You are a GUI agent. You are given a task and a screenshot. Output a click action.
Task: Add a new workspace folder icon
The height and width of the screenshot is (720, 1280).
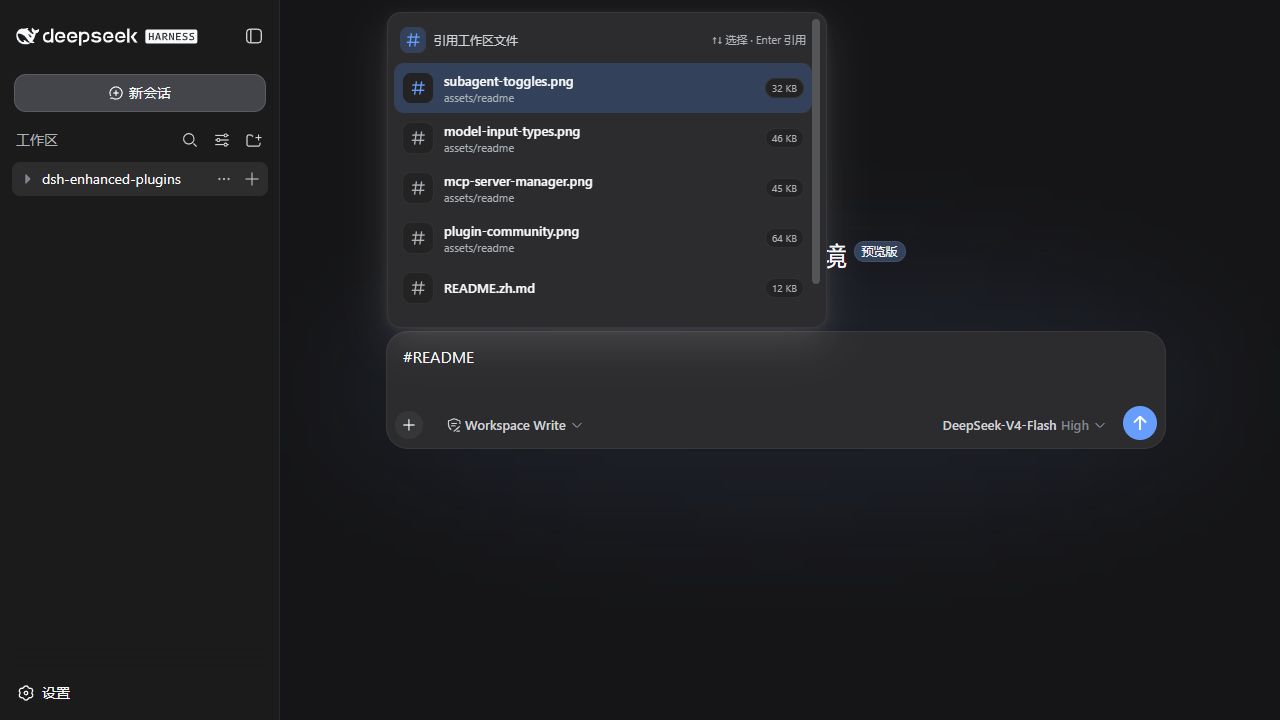coord(254,140)
